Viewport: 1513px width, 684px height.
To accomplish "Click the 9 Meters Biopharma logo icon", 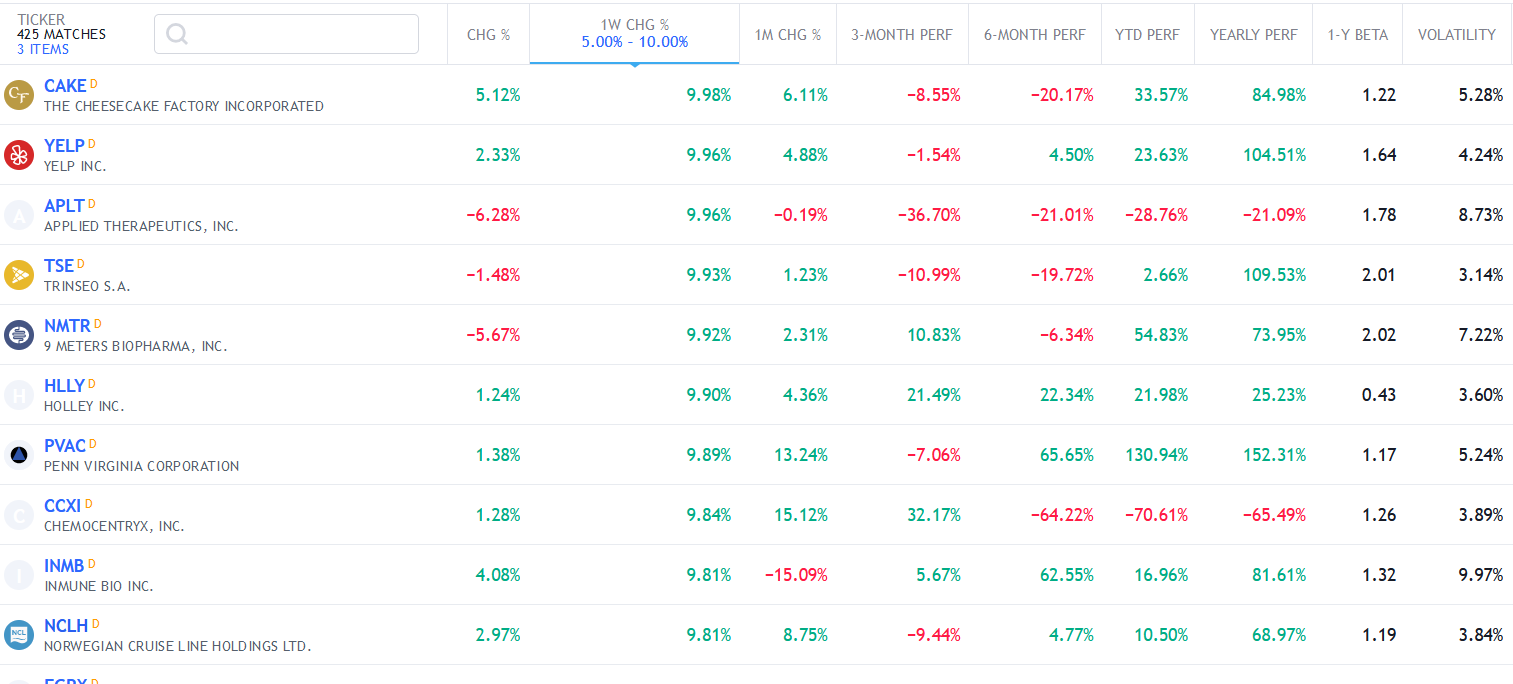I will point(19,335).
